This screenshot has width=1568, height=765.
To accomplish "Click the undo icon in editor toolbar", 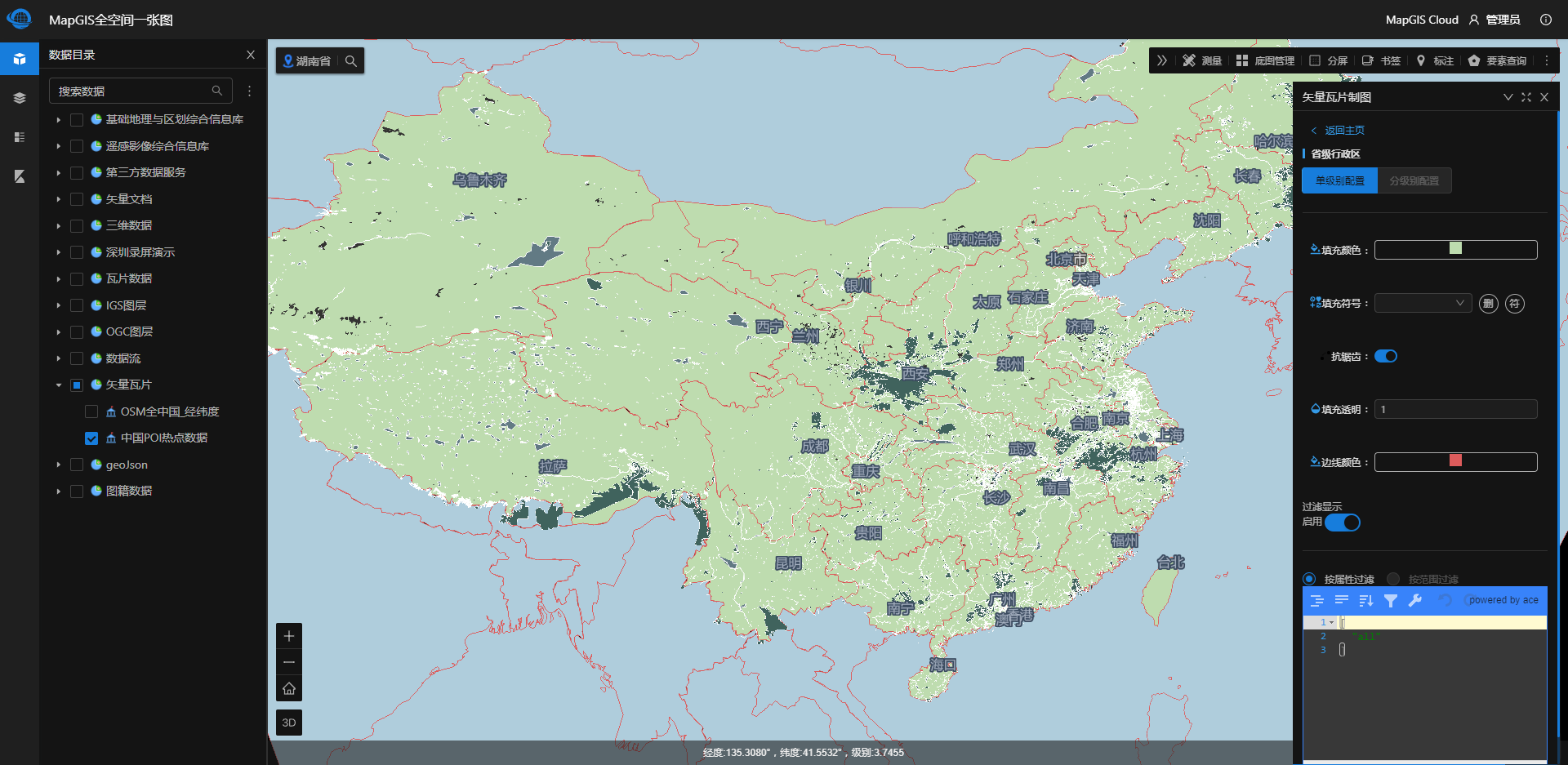I will [1445, 601].
